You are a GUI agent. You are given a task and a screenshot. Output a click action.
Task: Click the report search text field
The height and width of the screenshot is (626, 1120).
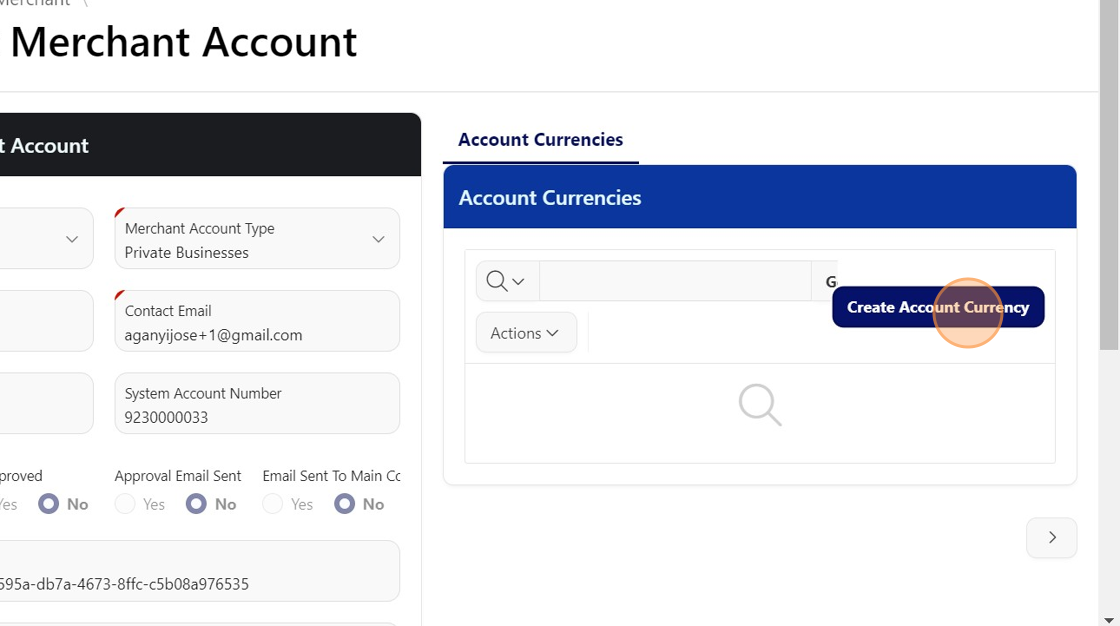click(675, 282)
